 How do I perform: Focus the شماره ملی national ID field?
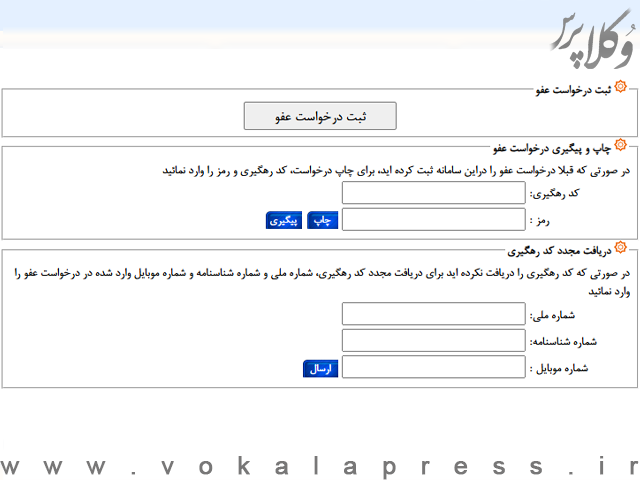coord(433,313)
